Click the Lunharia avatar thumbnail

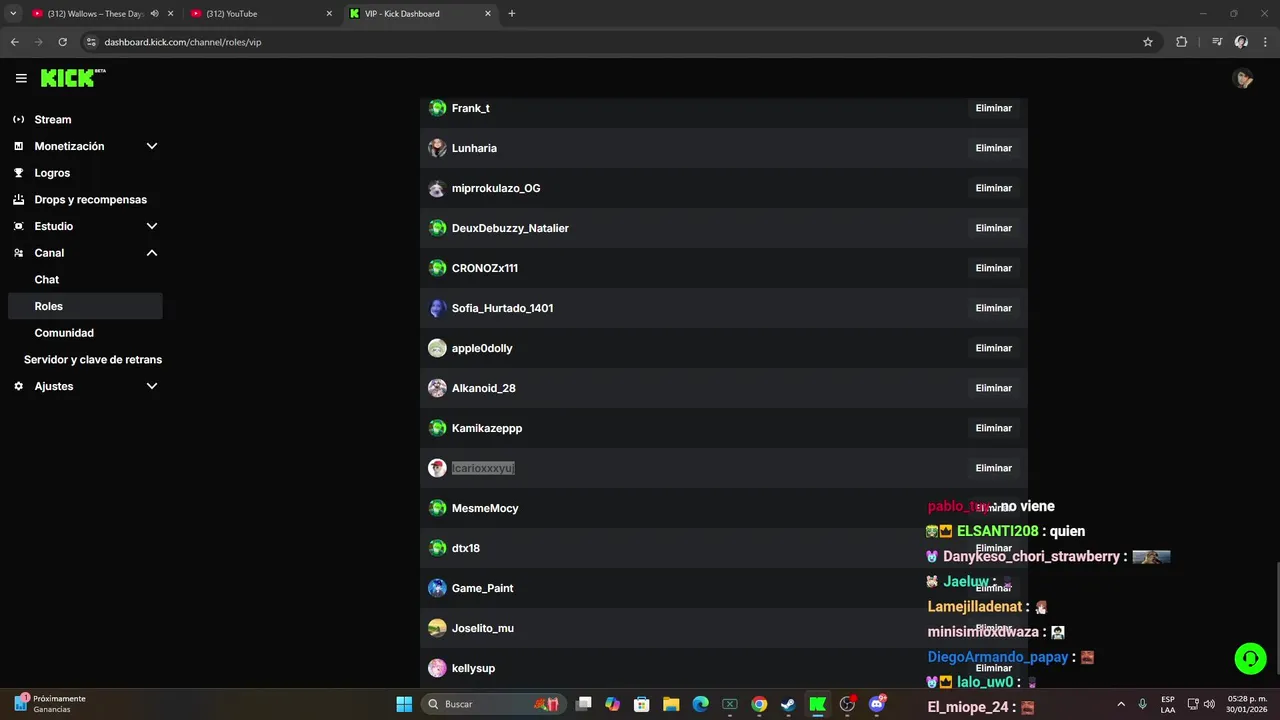click(x=437, y=148)
